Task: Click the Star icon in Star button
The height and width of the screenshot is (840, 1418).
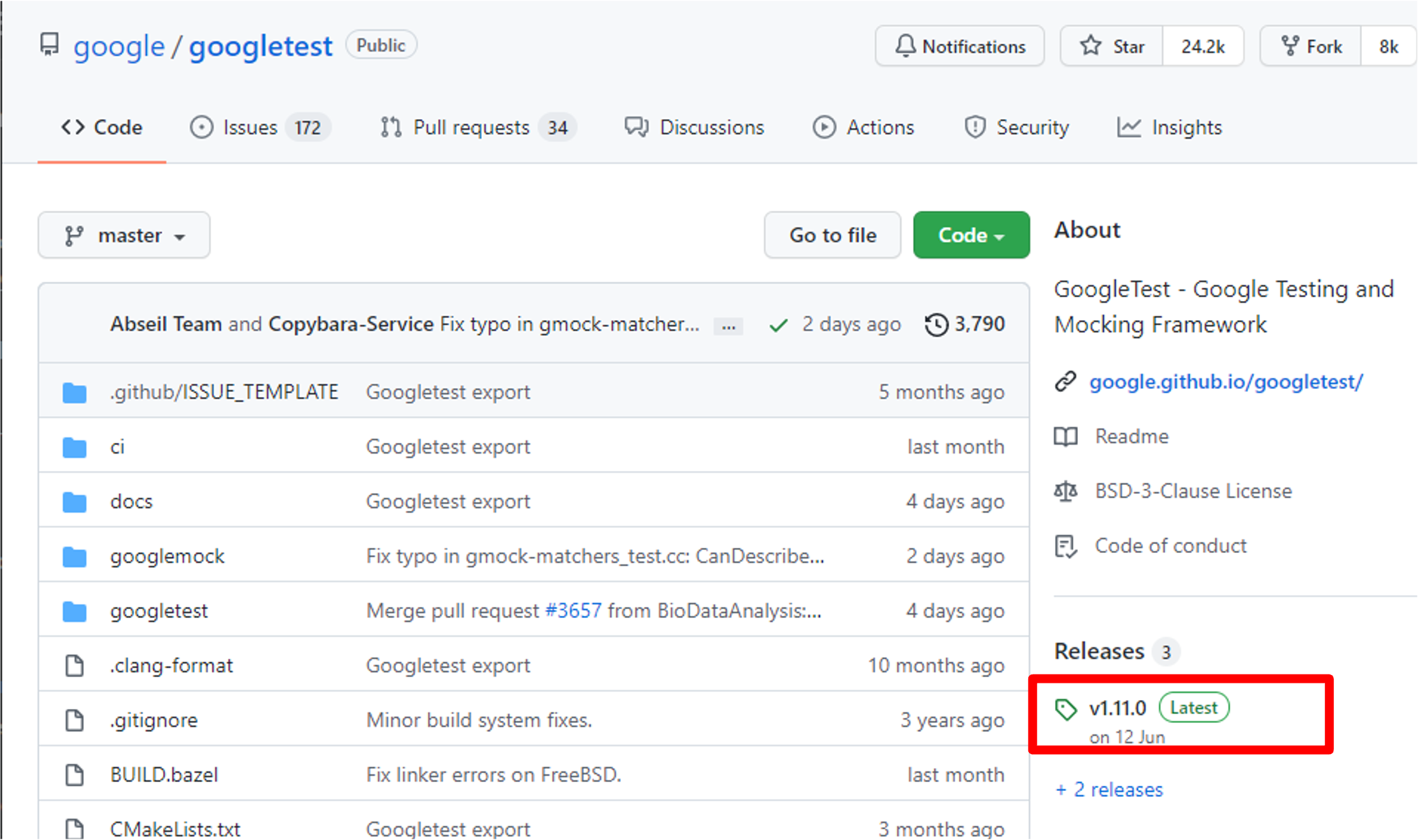Action: pyautogui.click(x=1091, y=45)
